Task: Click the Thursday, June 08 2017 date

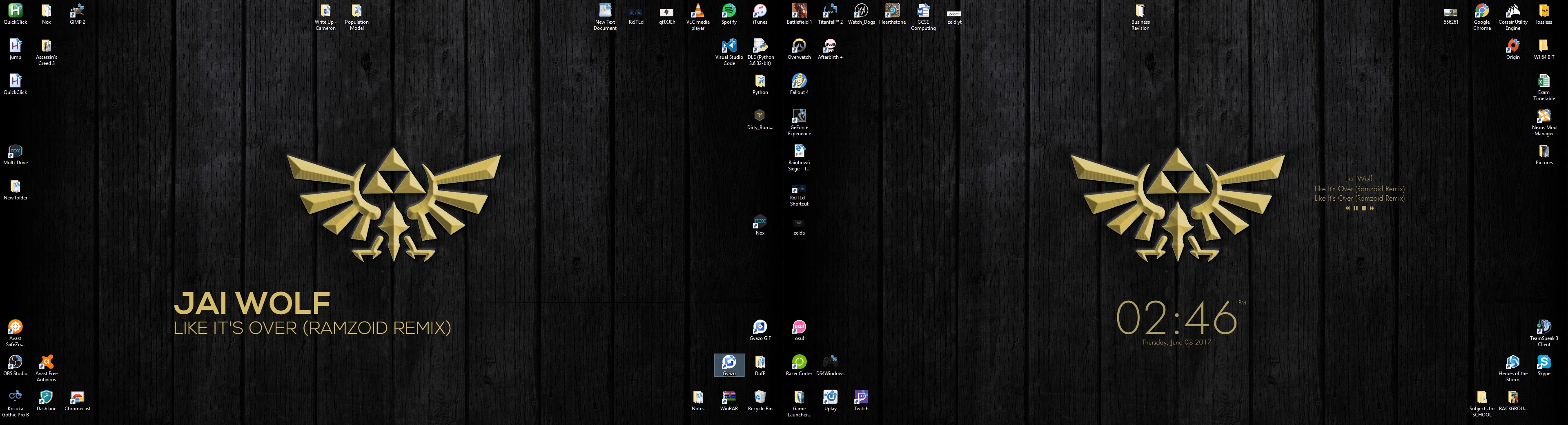Action: [x=1176, y=342]
